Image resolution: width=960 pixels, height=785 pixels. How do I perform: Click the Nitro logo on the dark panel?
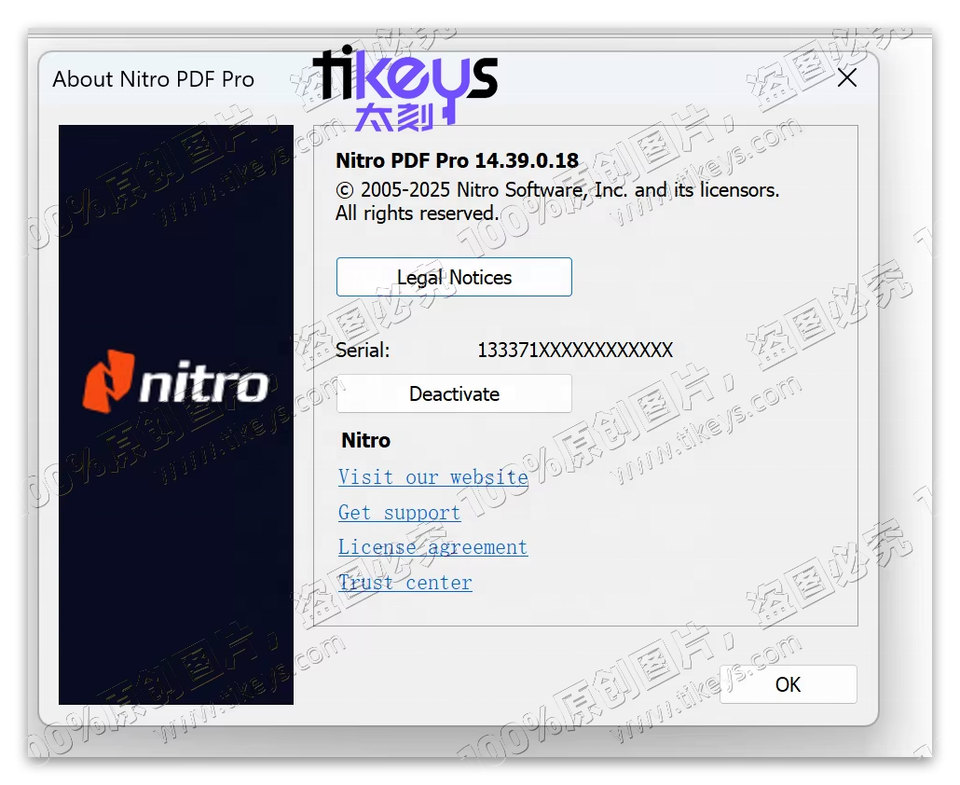point(176,381)
